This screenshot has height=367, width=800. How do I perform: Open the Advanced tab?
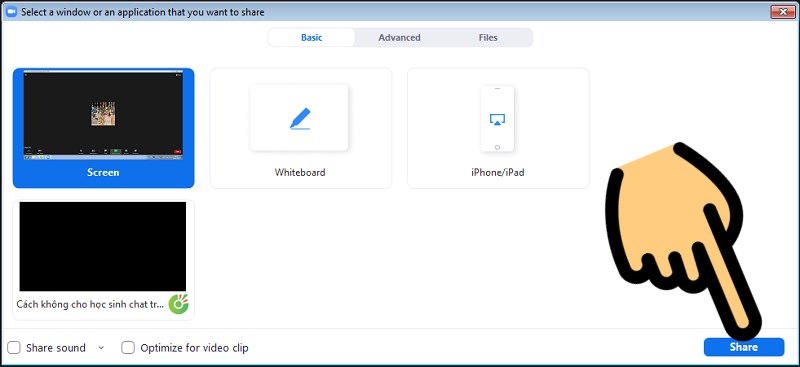[x=399, y=38]
